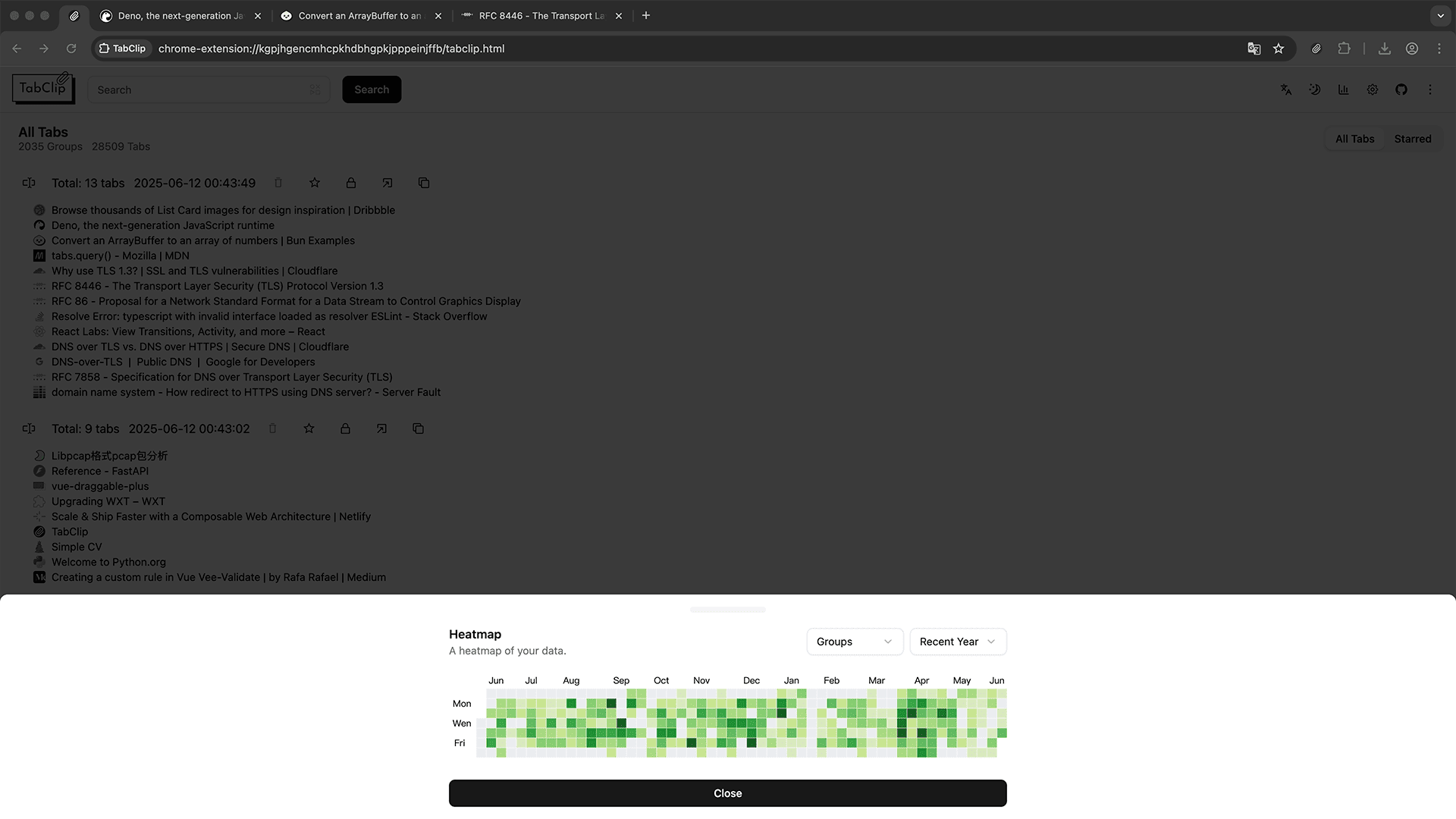Open TabClip settings gear icon
This screenshot has width=1456, height=819.
pyautogui.click(x=1372, y=89)
